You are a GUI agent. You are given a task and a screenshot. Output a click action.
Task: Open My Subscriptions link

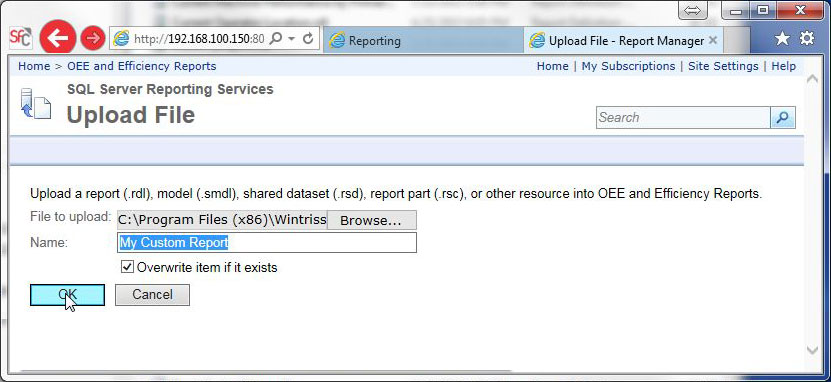point(628,66)
